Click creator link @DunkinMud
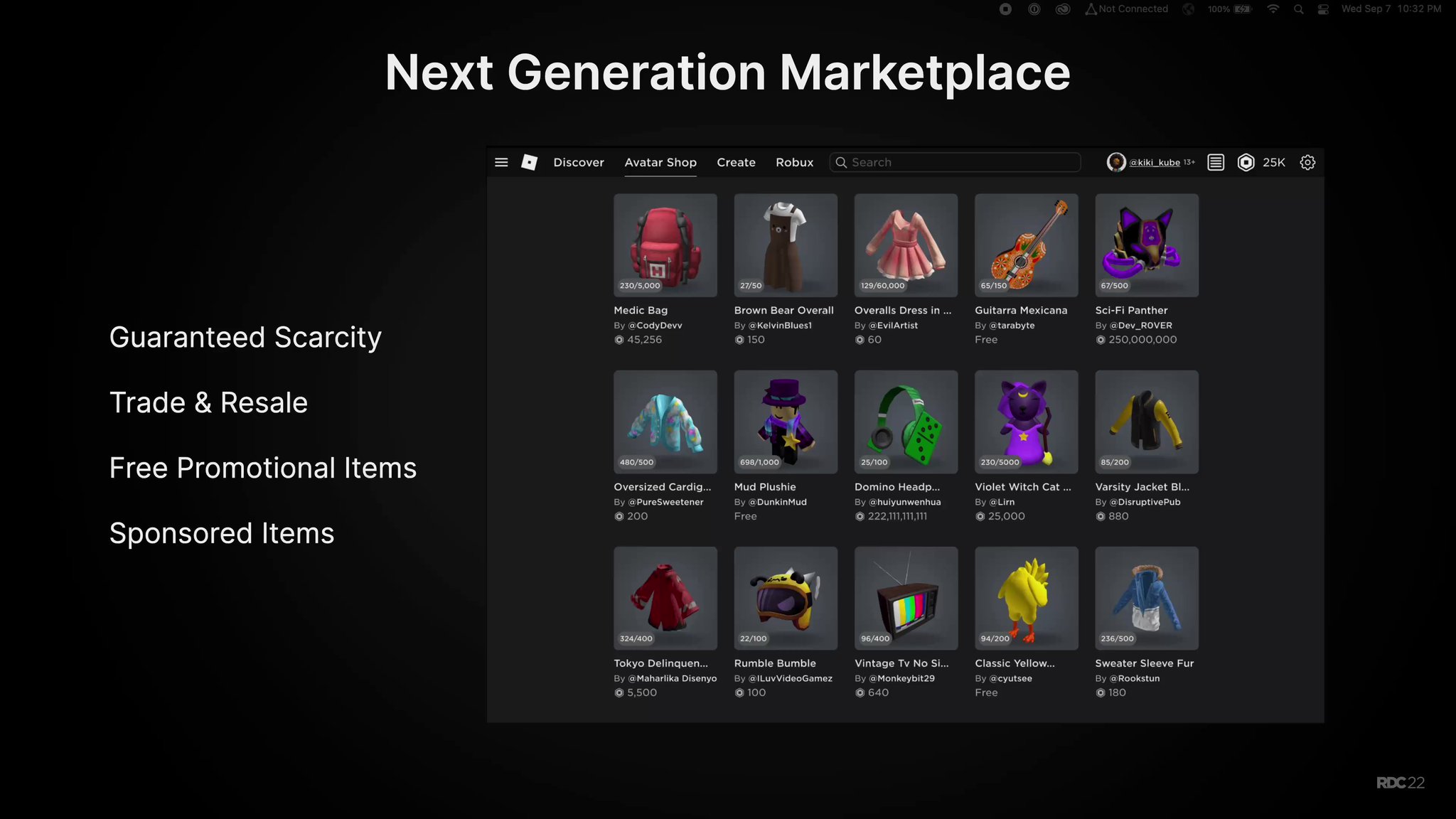This screenshot has width=1456, height=819. tap(777, 501)
